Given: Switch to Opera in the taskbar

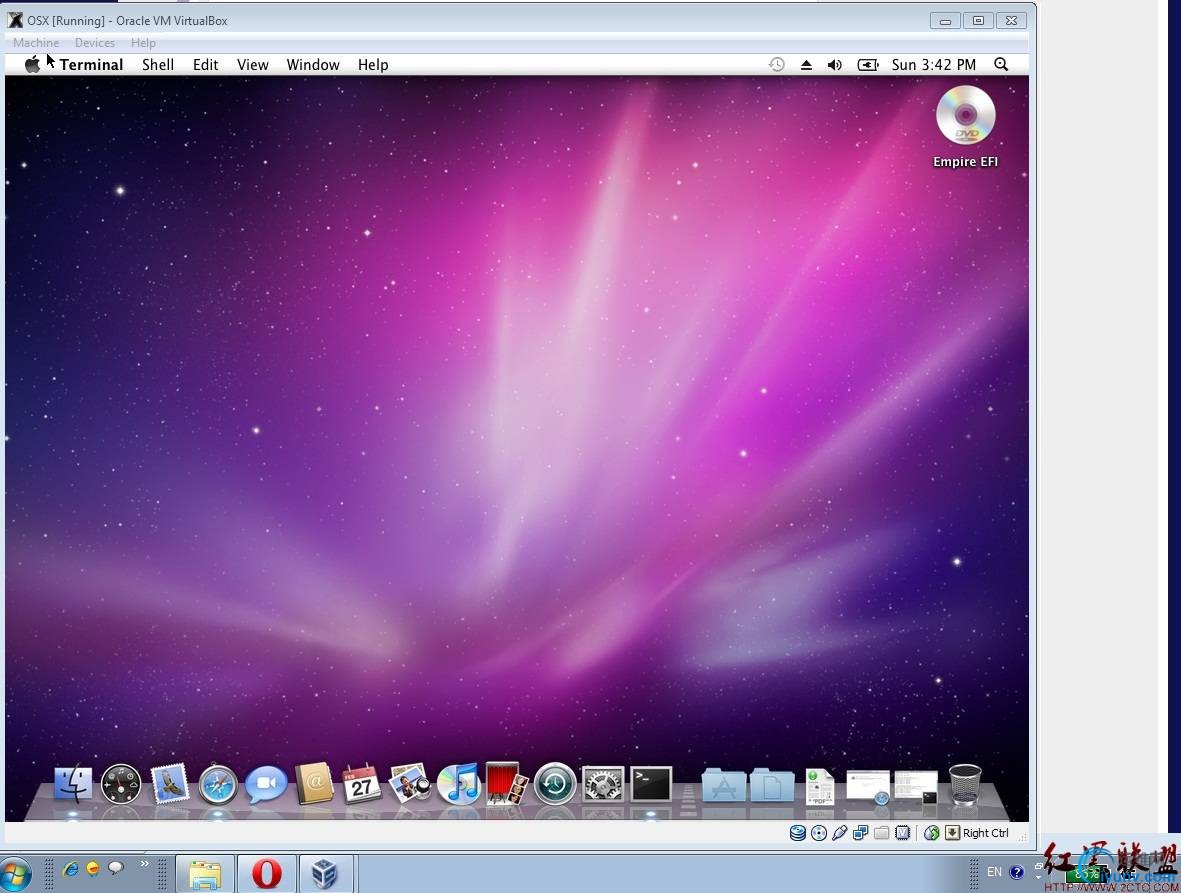Looking at the screenshot, I should click(x=267, y=874).
